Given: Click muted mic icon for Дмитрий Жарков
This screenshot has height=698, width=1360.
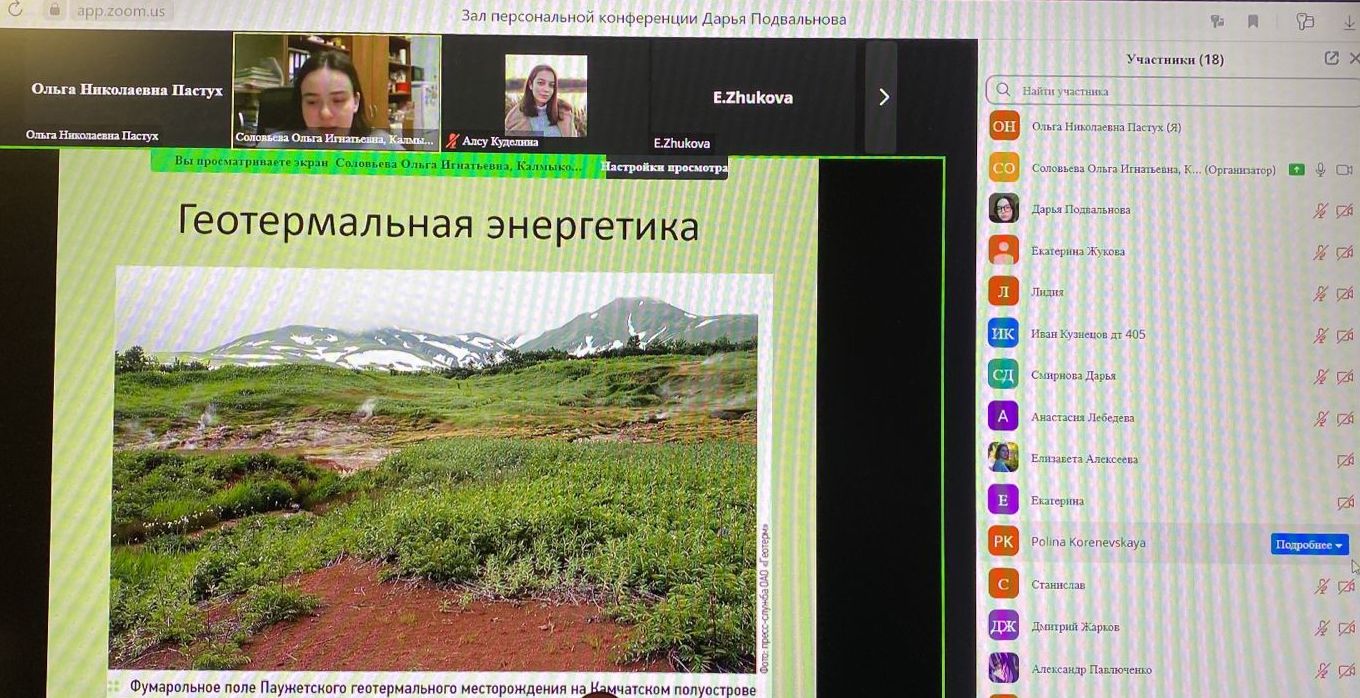Looking at the screenshot, I should tap(1321, 628).
